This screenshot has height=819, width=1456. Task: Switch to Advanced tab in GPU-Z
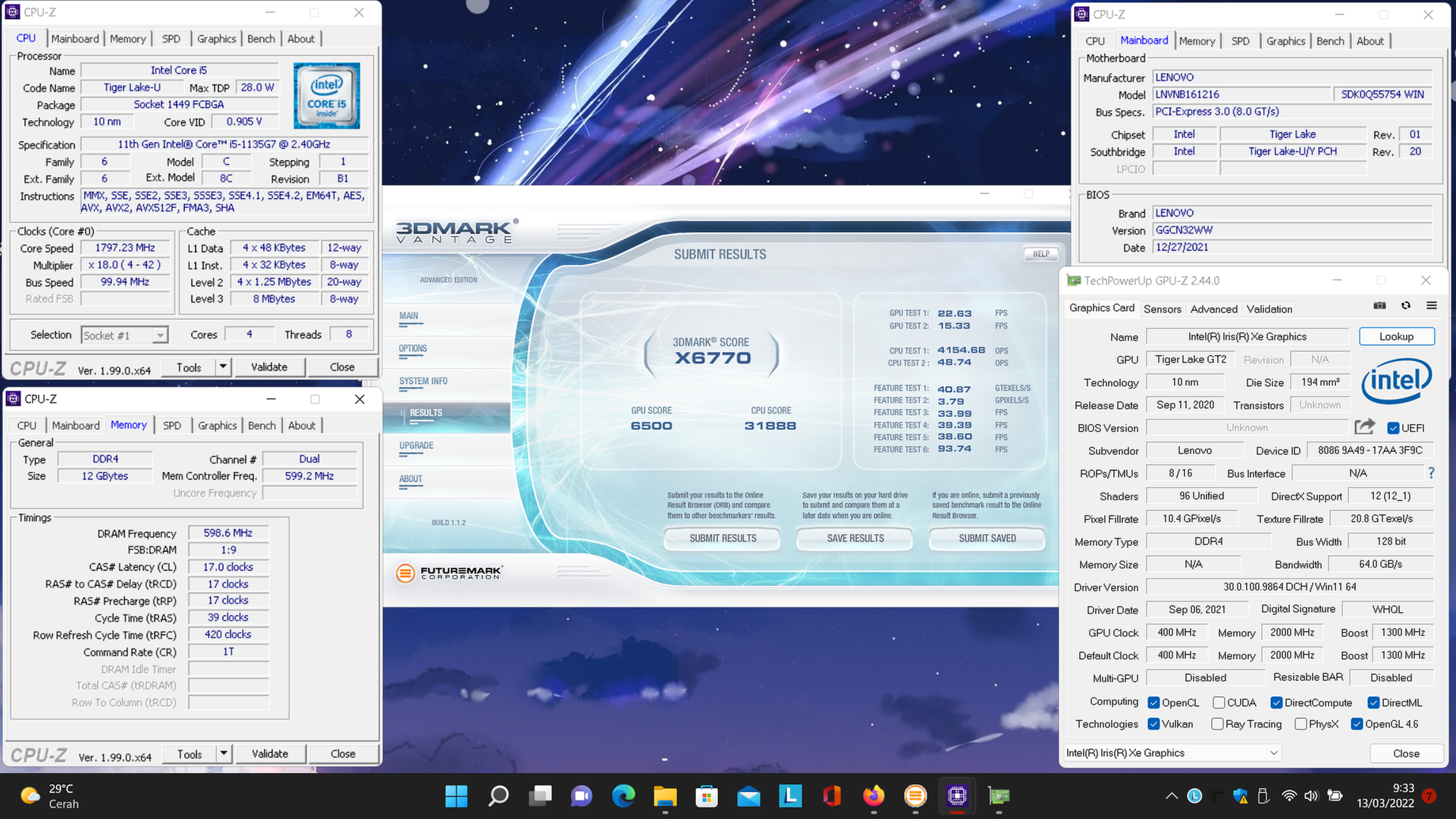[1213, 309]
